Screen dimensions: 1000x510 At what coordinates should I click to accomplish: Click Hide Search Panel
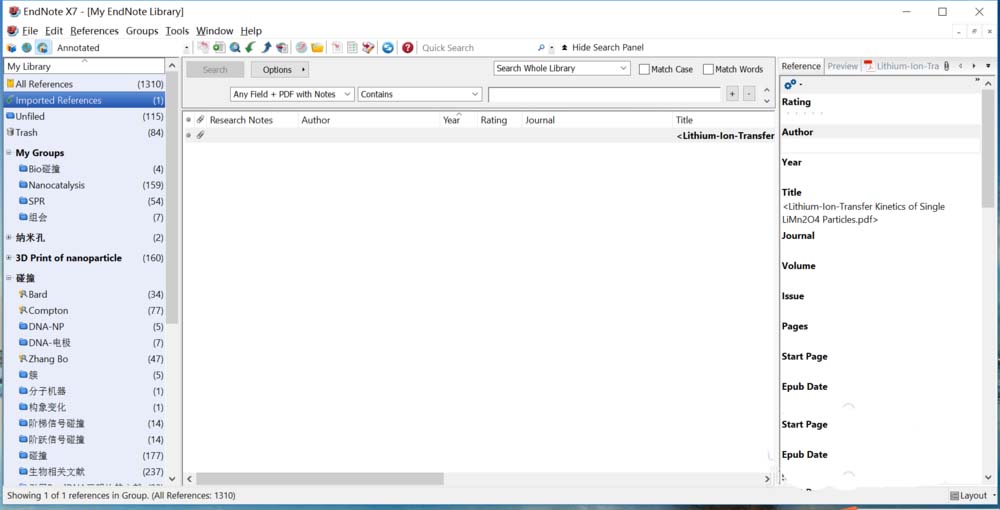tap(602, 48)
